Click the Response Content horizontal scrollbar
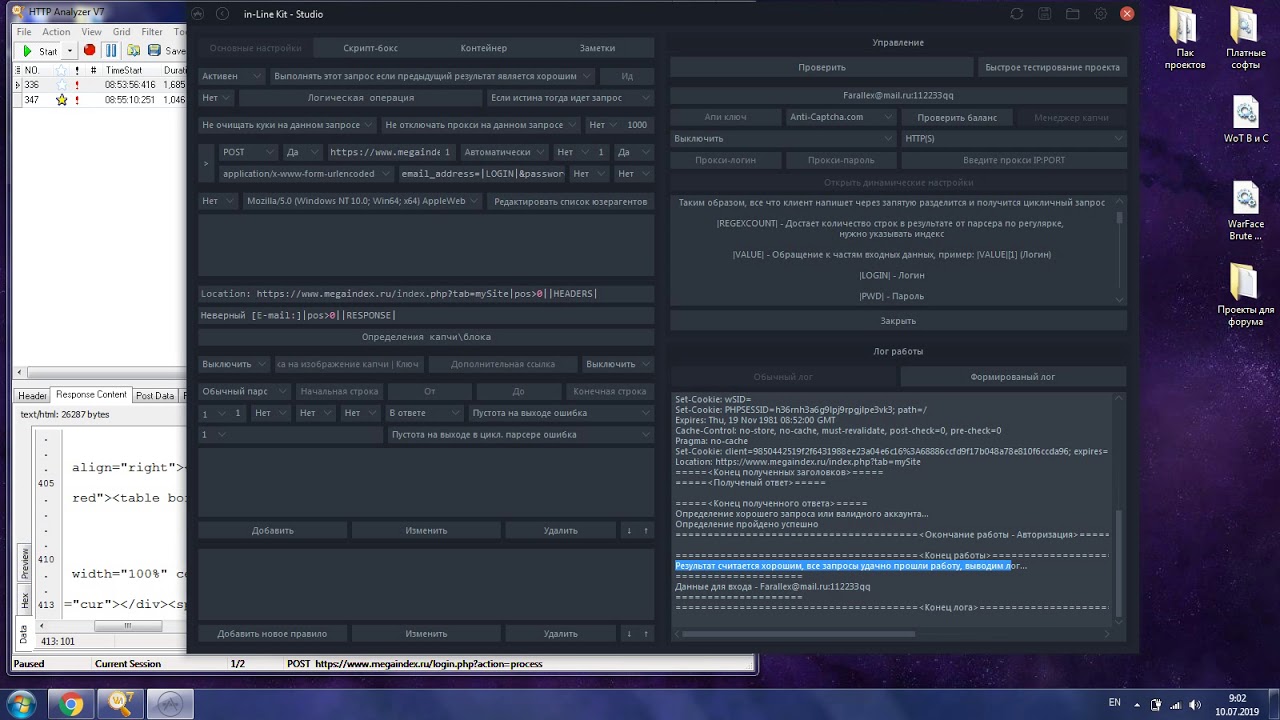1280x720 pixels. (x=127, y=626)
